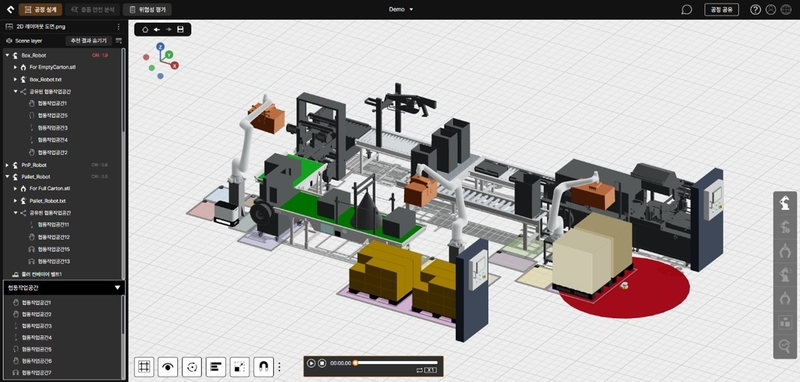Click the grid view icon in the bottom toolbar
The image size is (800, 382).
tap(144, 366)
